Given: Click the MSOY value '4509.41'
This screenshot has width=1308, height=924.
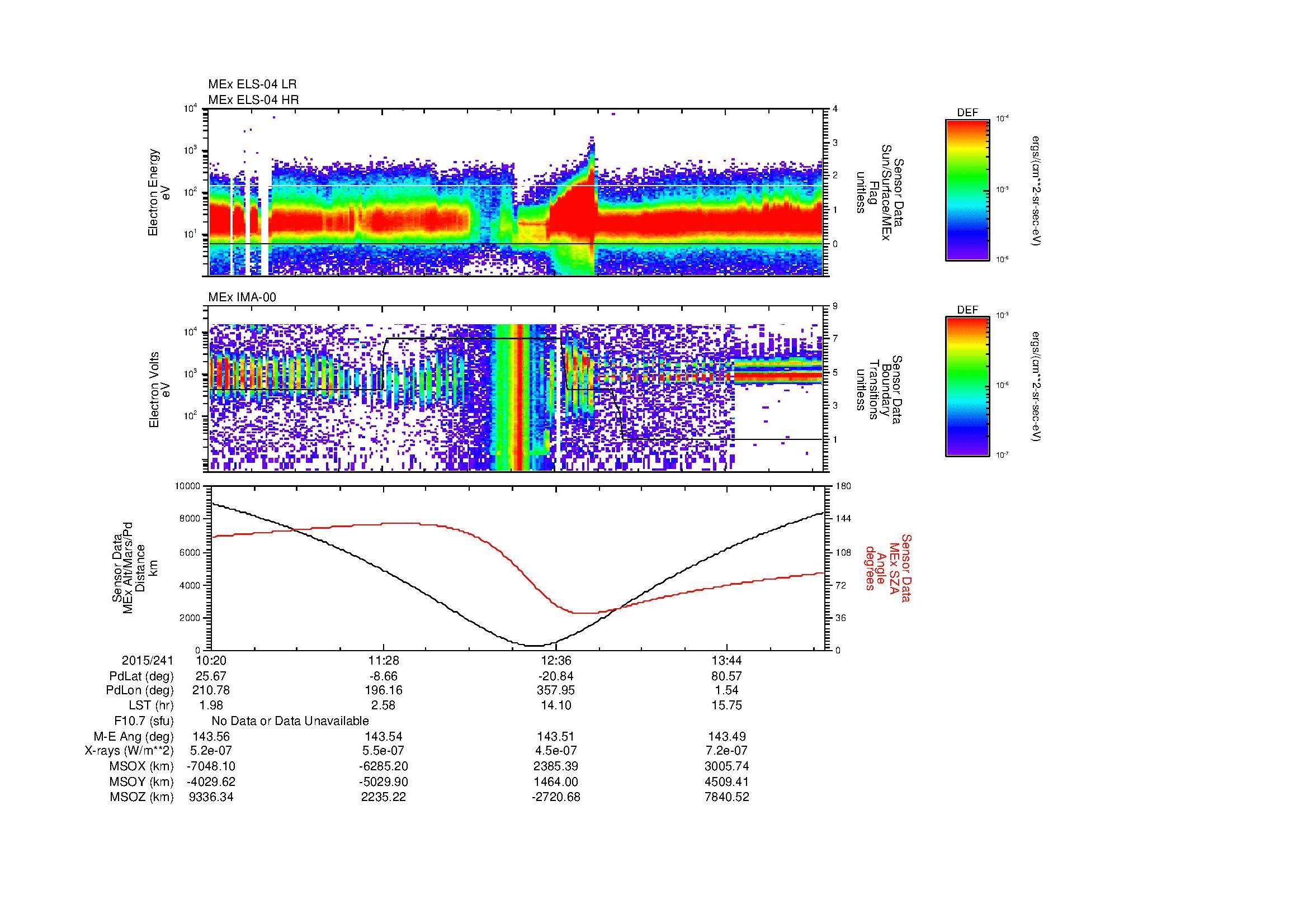Looking at the screenshot, I should coord(727,781).
